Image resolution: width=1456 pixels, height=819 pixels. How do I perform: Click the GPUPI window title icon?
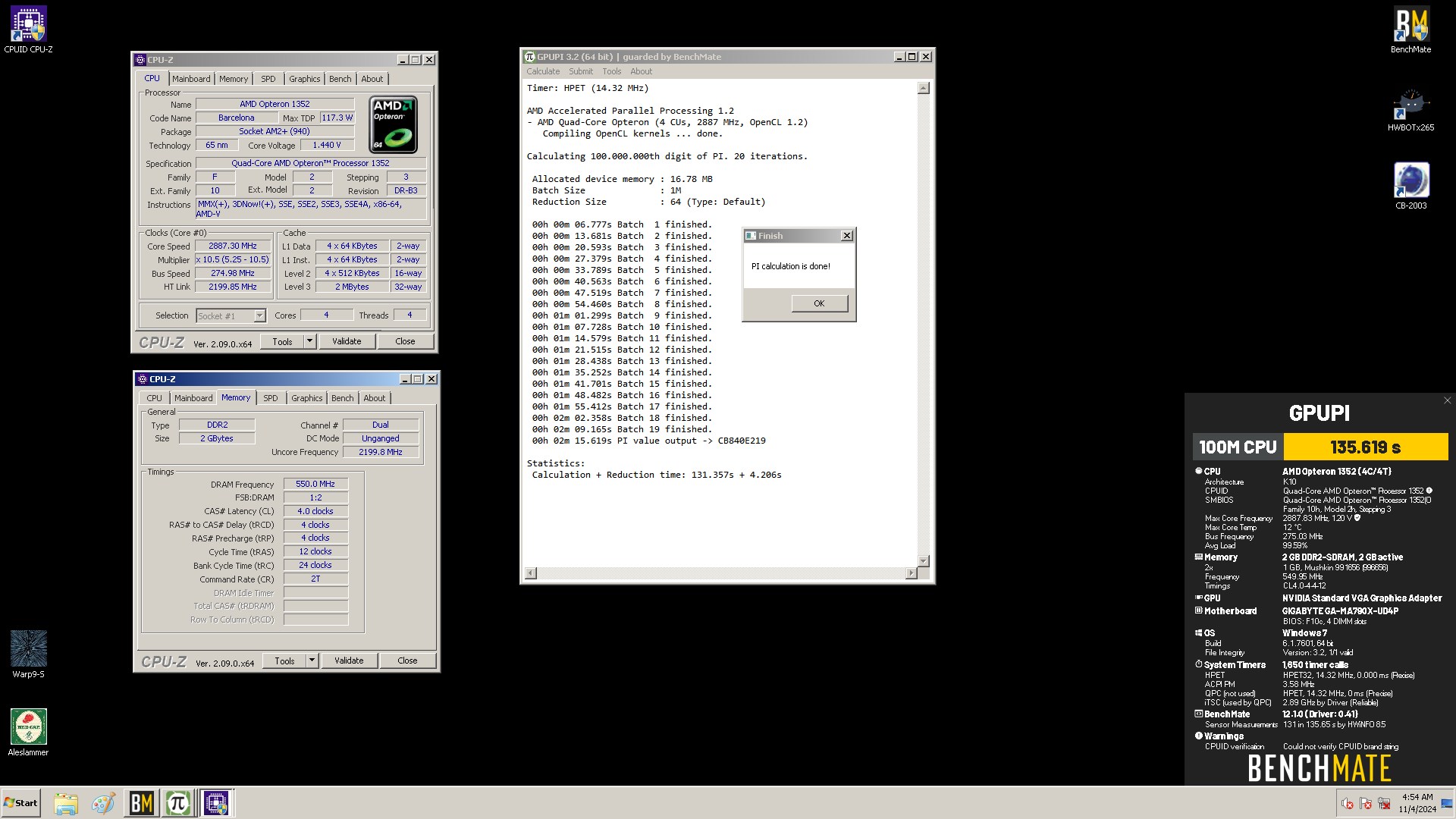click(x=530, y=57)
